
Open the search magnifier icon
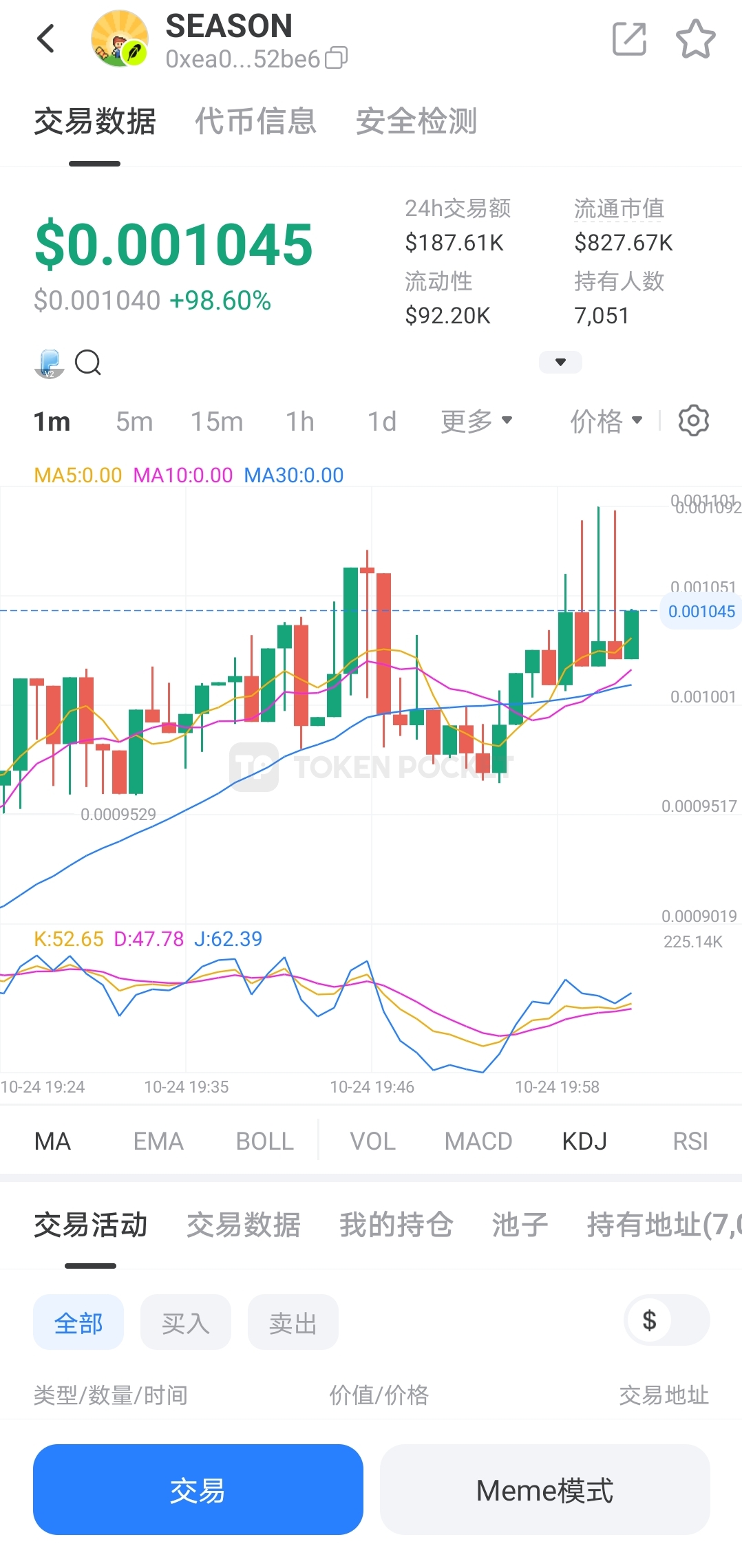click(x=88, y=362)
